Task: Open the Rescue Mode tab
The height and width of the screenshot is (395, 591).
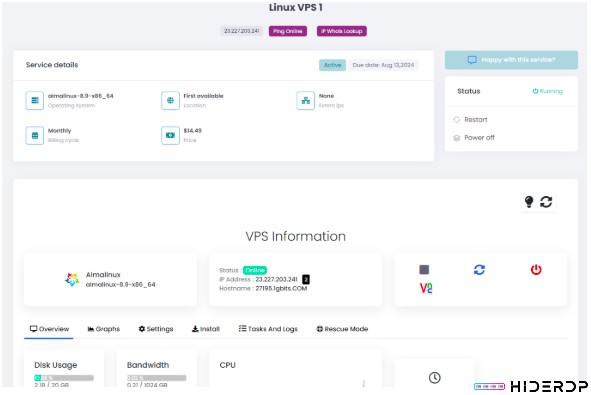Action: 342,329
